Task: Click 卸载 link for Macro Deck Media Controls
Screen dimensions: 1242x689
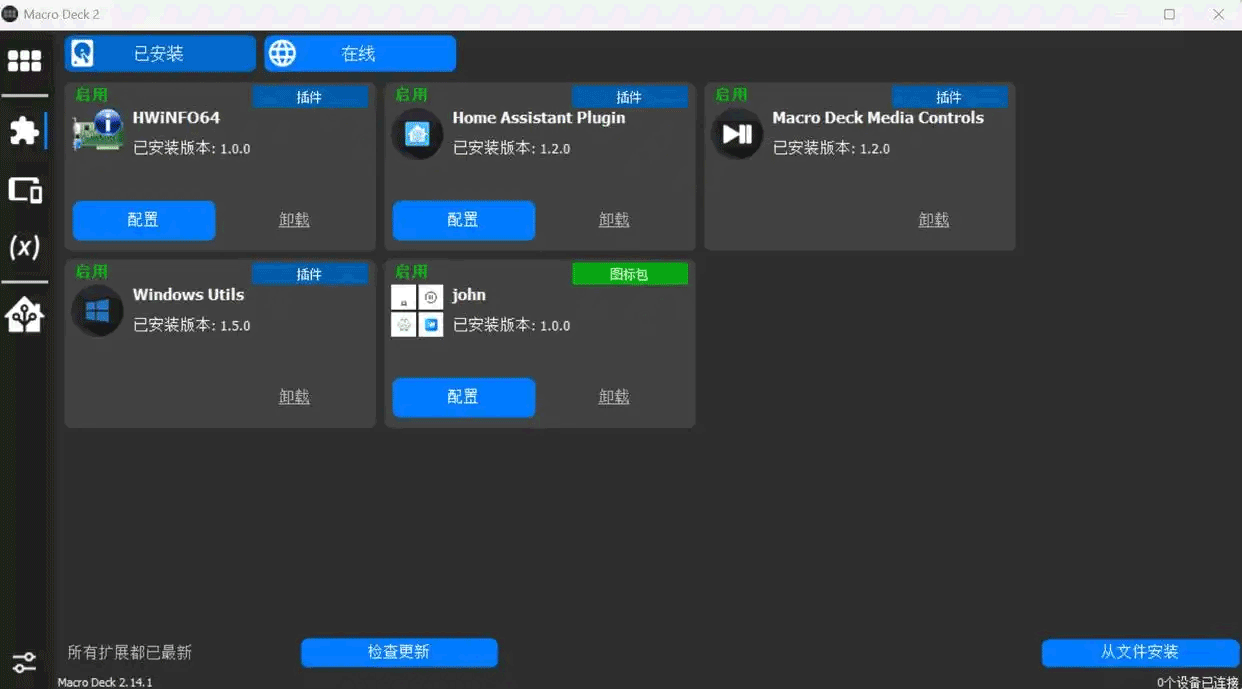Action: point(934,220)
